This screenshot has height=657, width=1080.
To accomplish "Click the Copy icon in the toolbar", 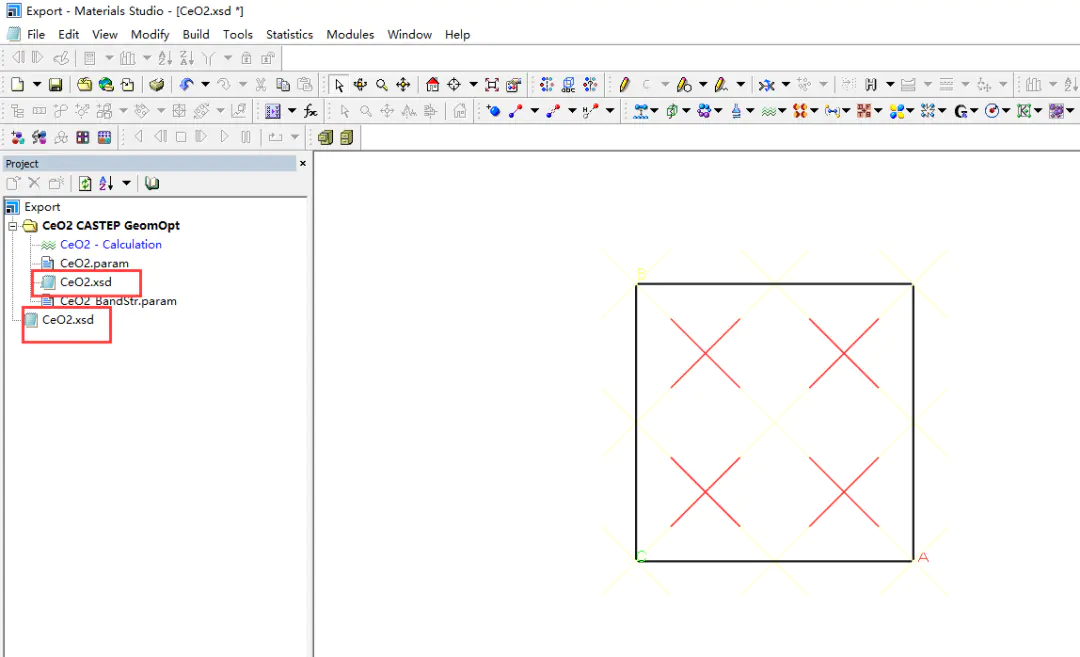I will (x=282, y=85).
